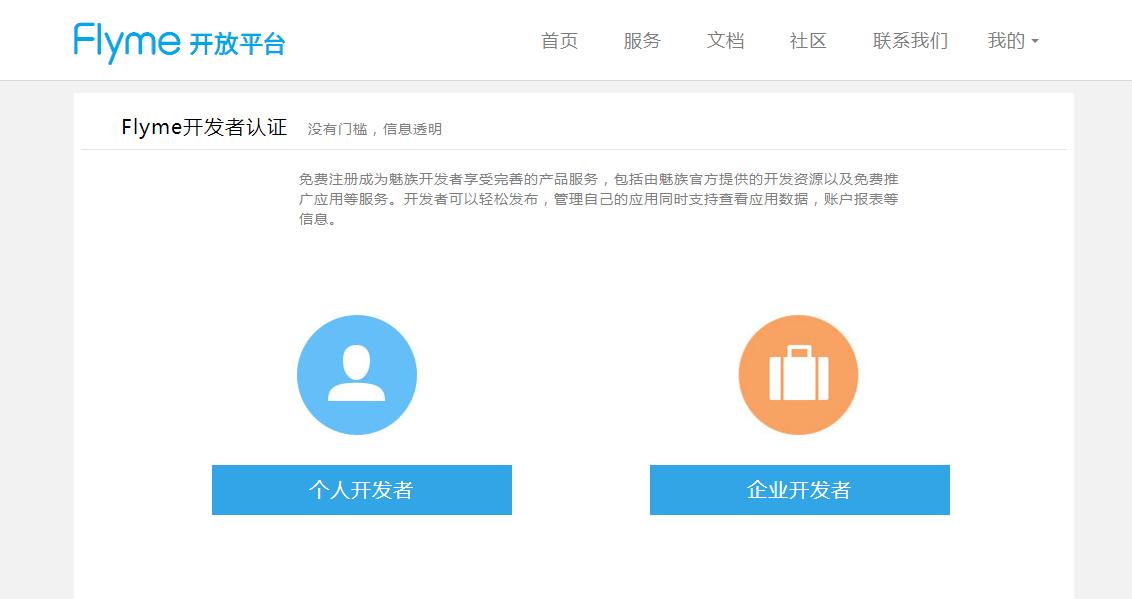Click the 没有门槛，信息透明 subtitle text
Screen dimensions: 1132x599
pyautogui.click(x=376, y=129)
